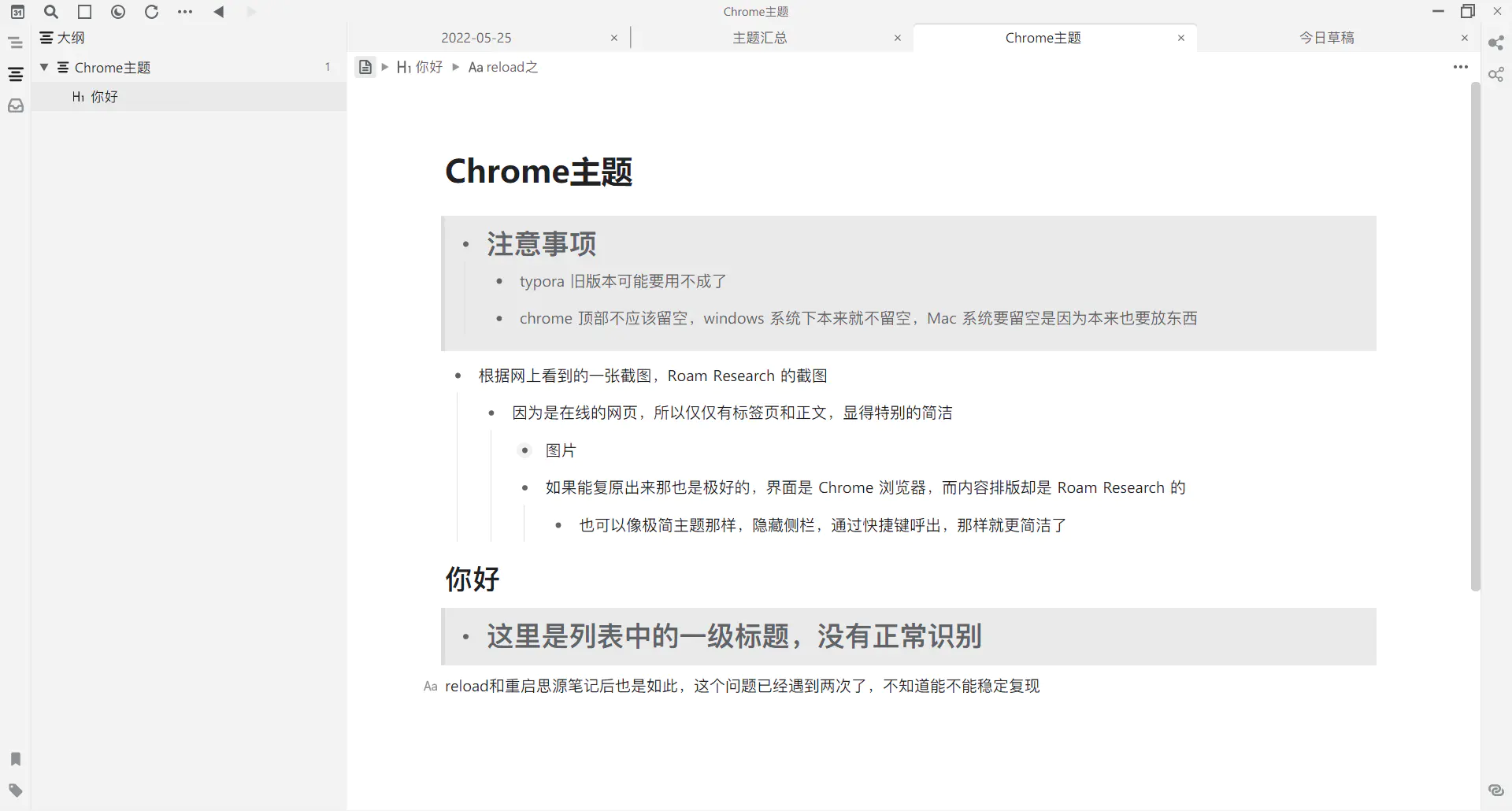Screen dimensions: 1512x811
Task: Open the editor three-dots menu beside the breadcrumb
Action: click(1461, 67)
